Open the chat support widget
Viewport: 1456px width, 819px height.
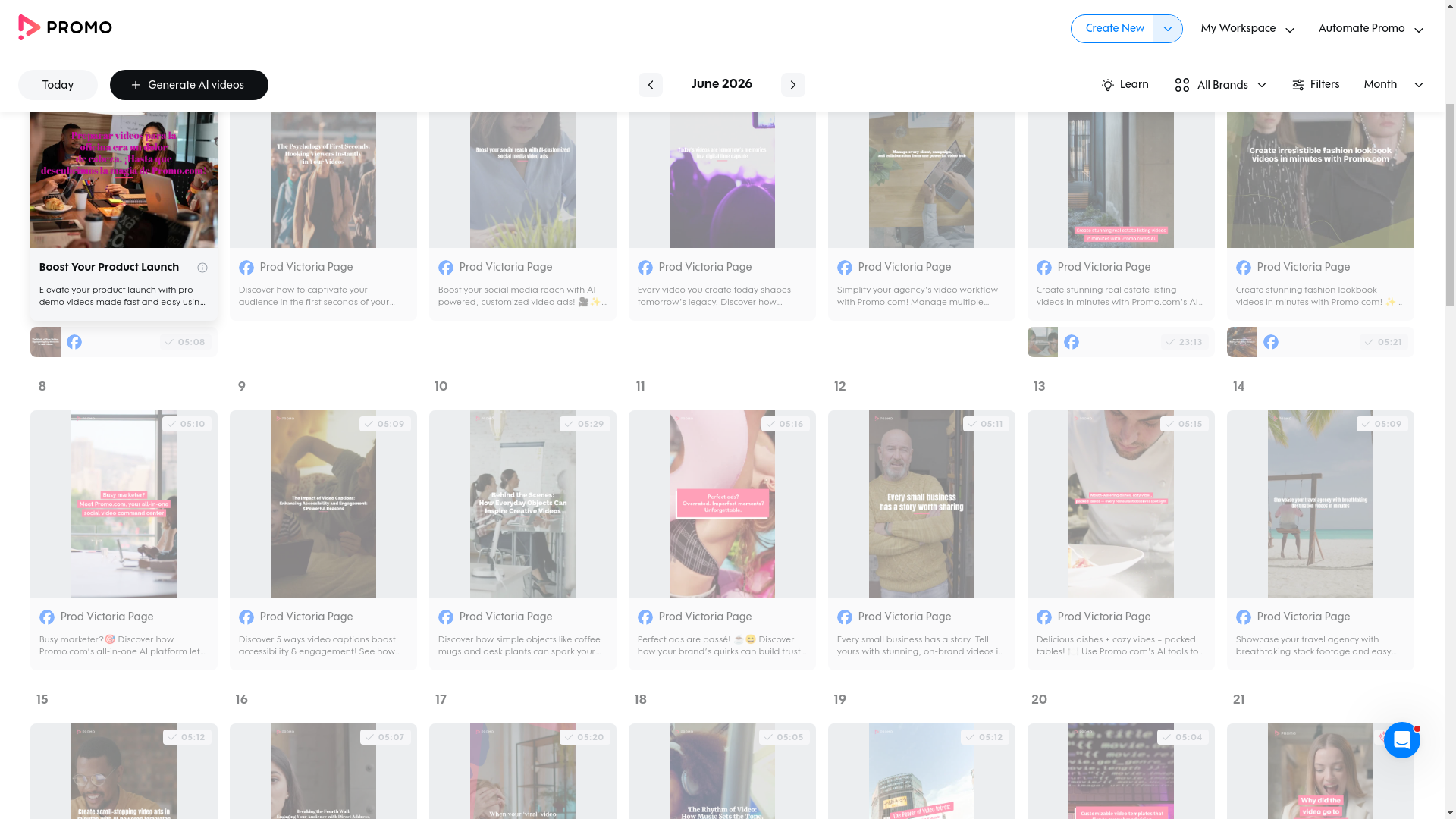tap(1401, 740)
